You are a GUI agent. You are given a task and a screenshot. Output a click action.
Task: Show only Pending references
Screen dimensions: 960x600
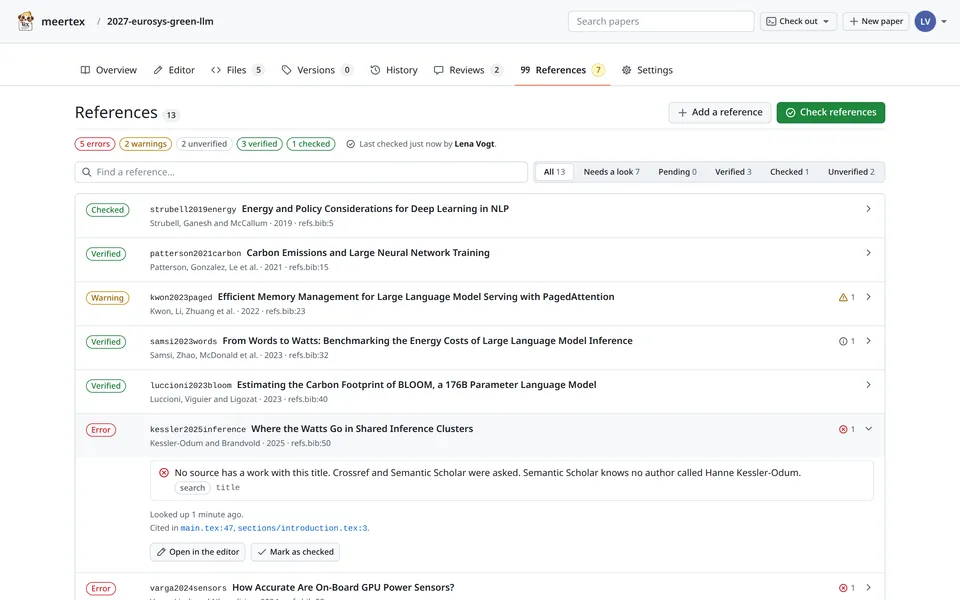[x=677, y=173]
